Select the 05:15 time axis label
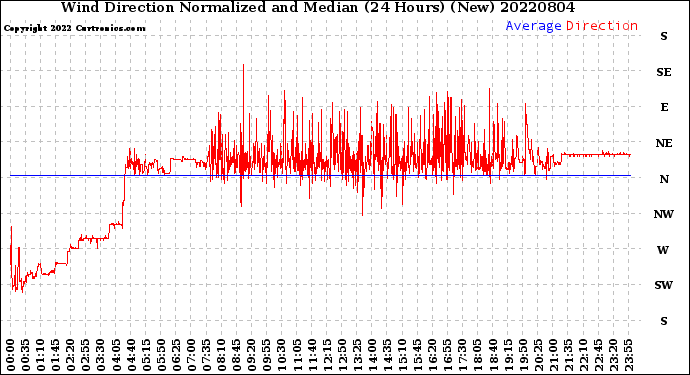 point(146,355)
